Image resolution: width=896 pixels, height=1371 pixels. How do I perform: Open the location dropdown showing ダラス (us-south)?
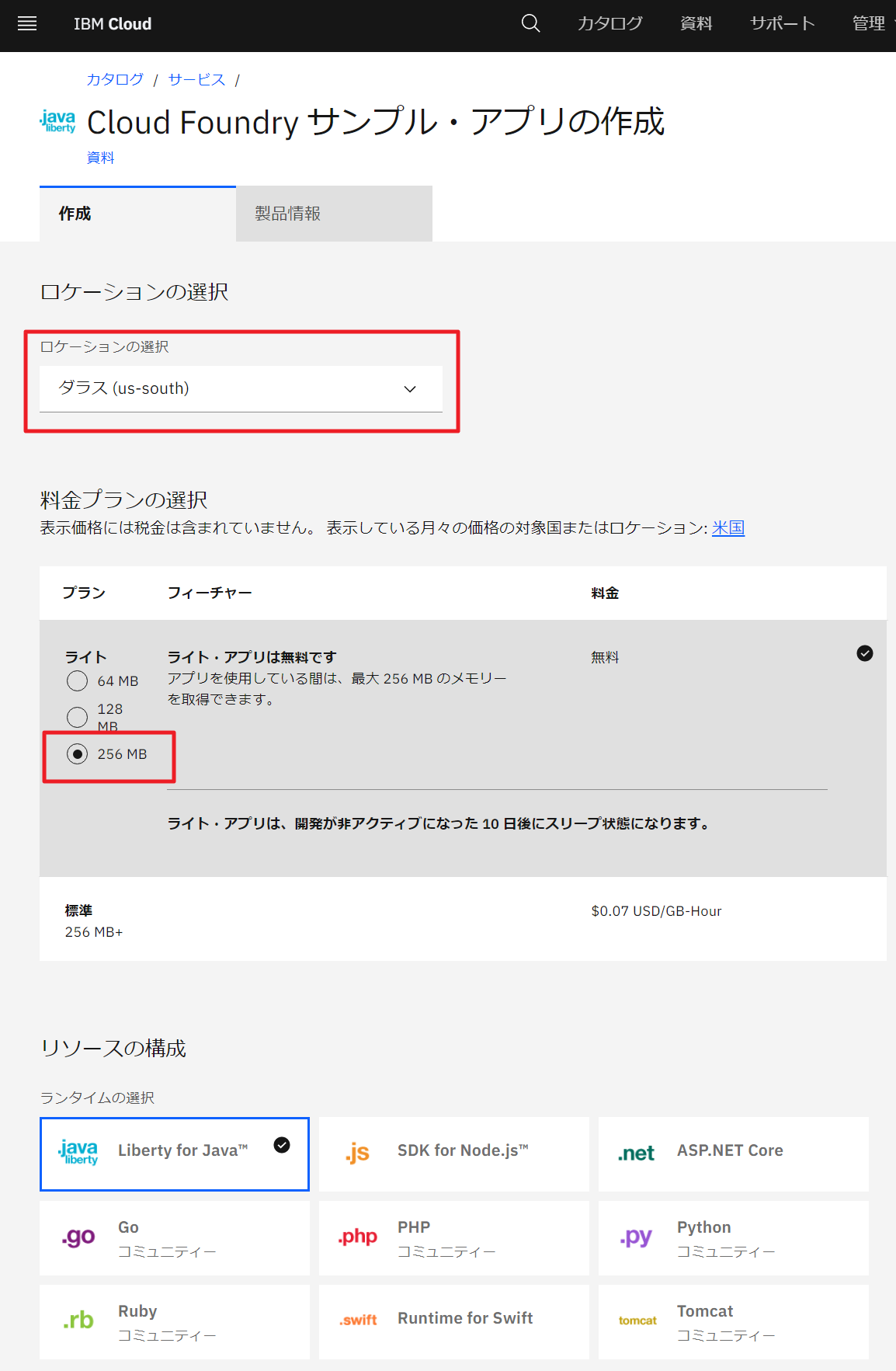241,388
